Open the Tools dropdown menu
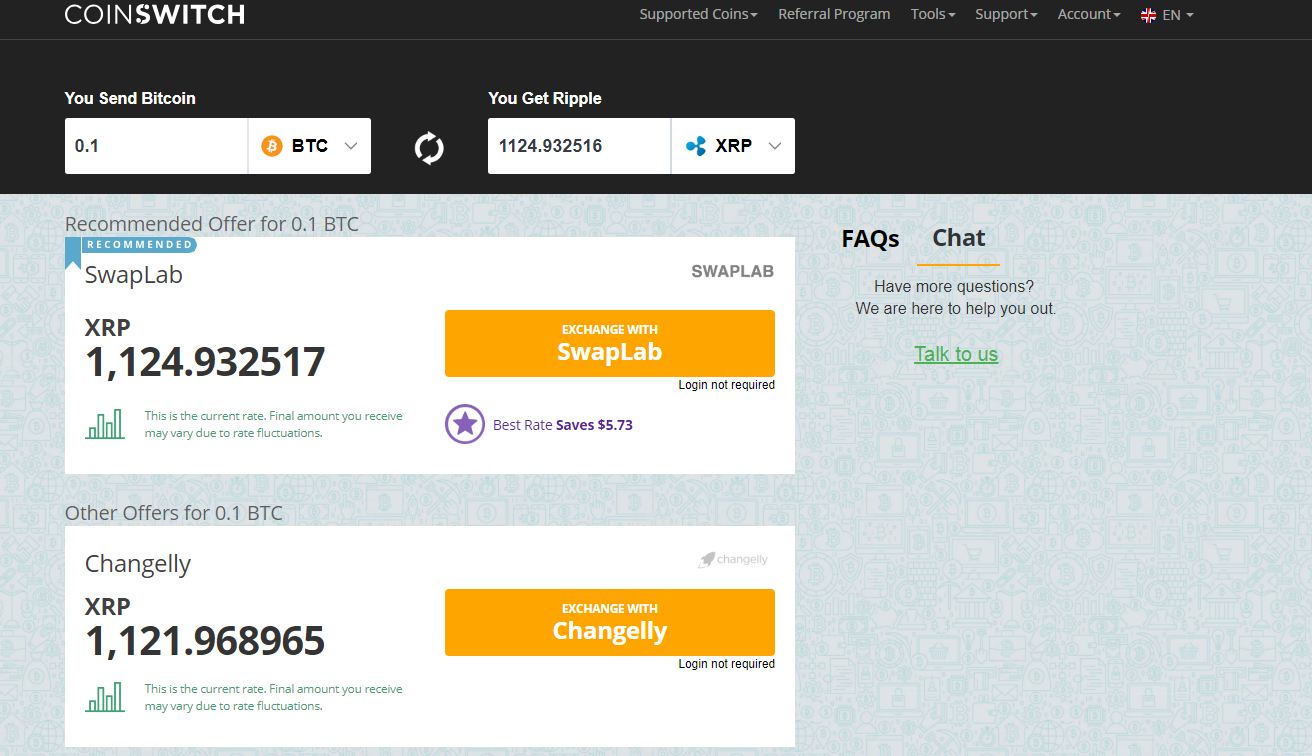This screenshot has width=1312, height=756. coord(933,14)
